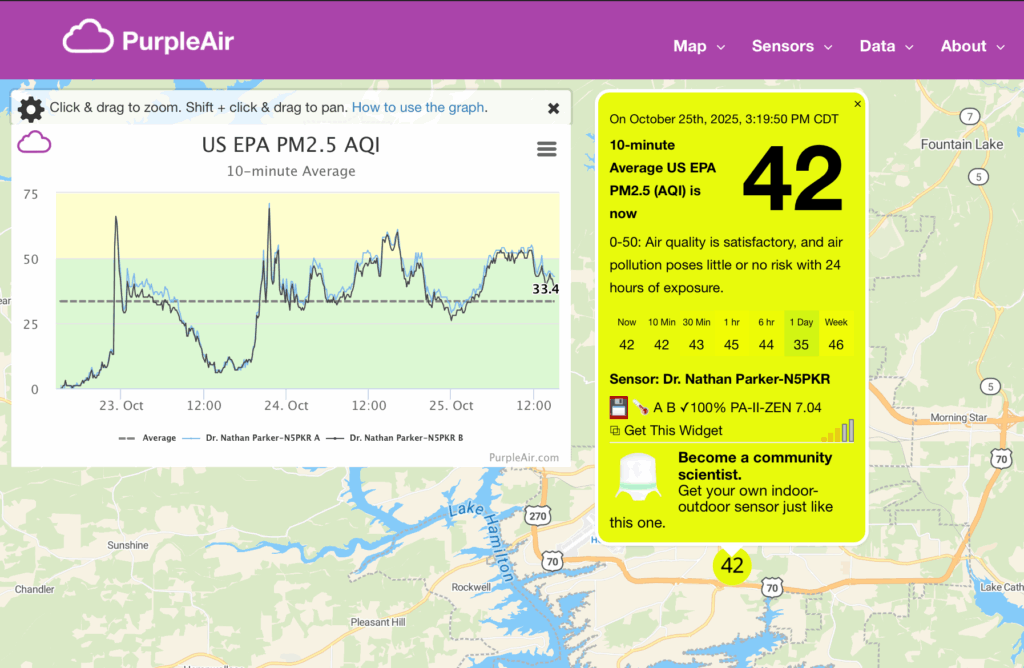Click the purple cloud logo in chart
Viewport: 1024px width, 668px height.
(34, 143)
